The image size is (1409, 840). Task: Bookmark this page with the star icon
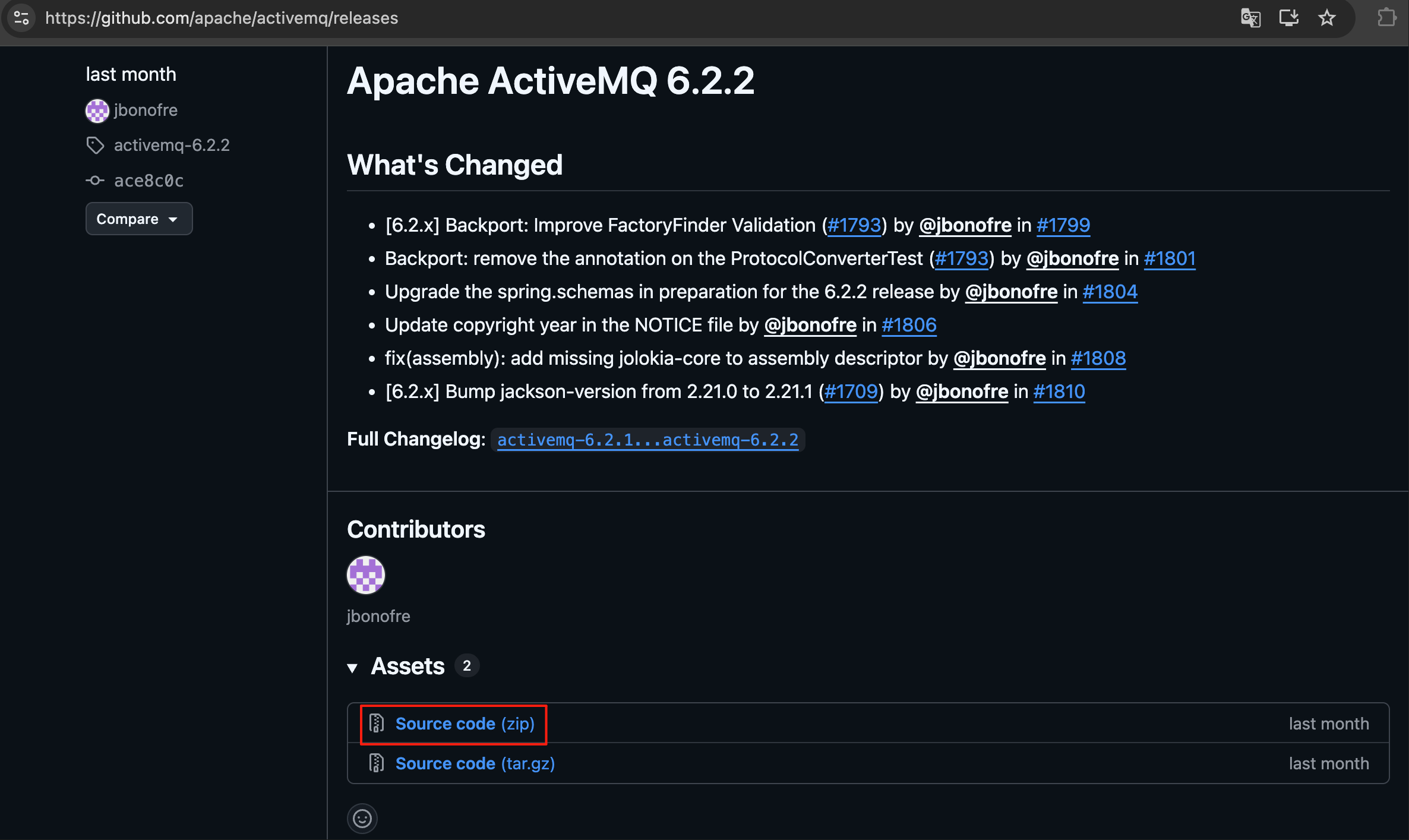pos(1326,18)
